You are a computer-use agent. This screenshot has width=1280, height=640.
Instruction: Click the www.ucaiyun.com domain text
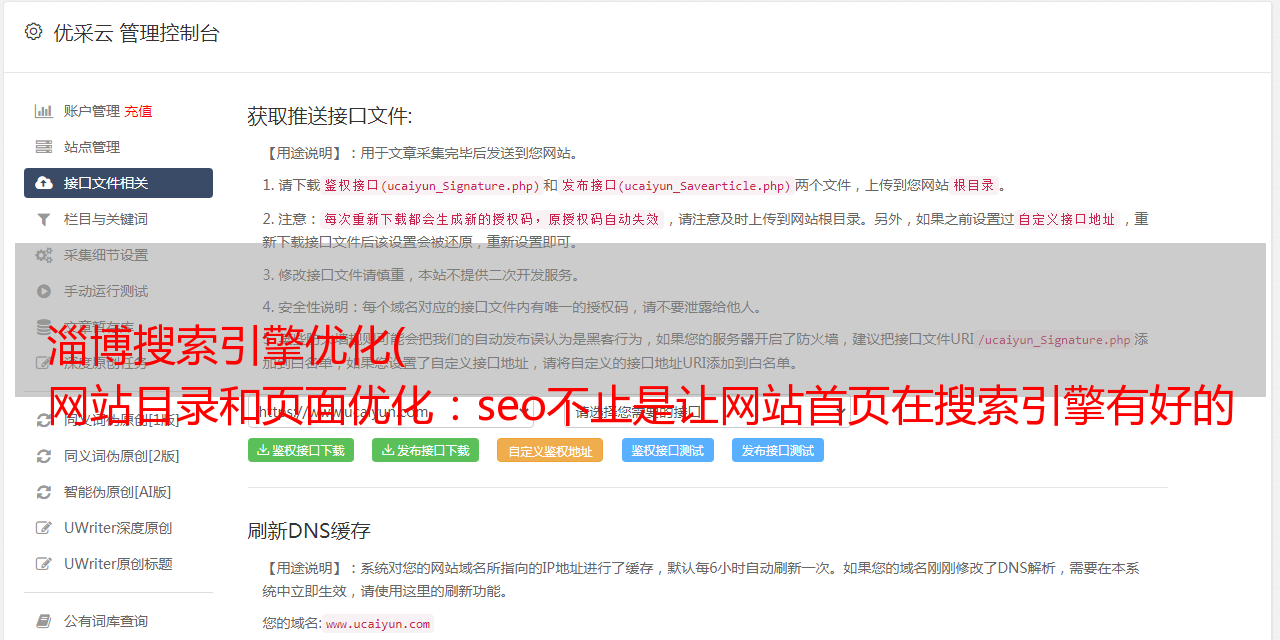click(378, 624)
